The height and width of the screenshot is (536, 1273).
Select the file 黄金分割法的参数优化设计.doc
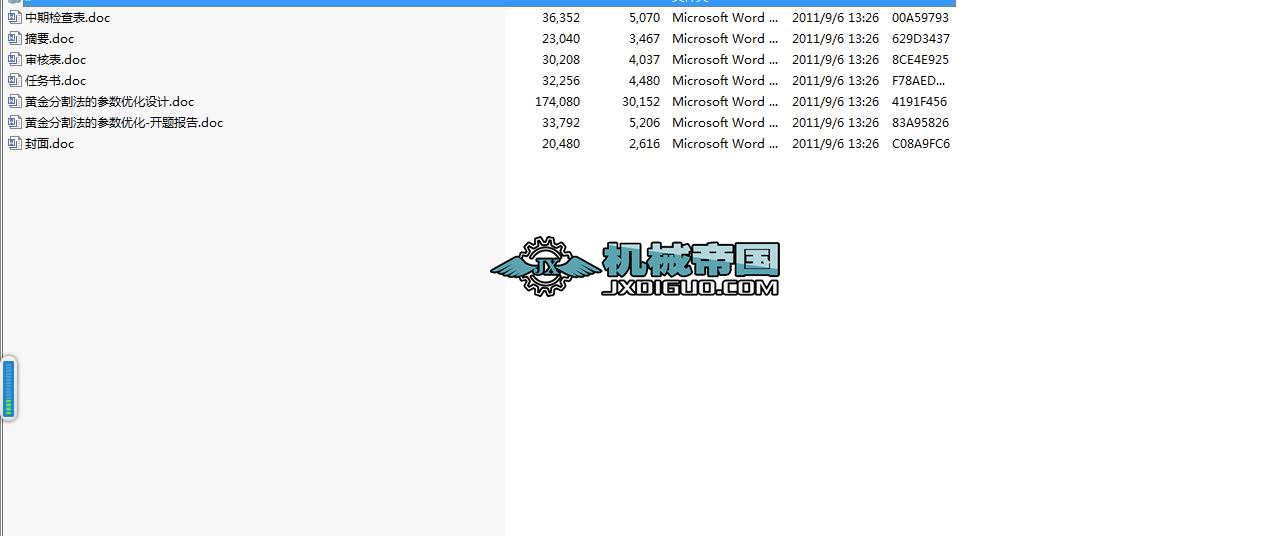(x=110, y=102)
